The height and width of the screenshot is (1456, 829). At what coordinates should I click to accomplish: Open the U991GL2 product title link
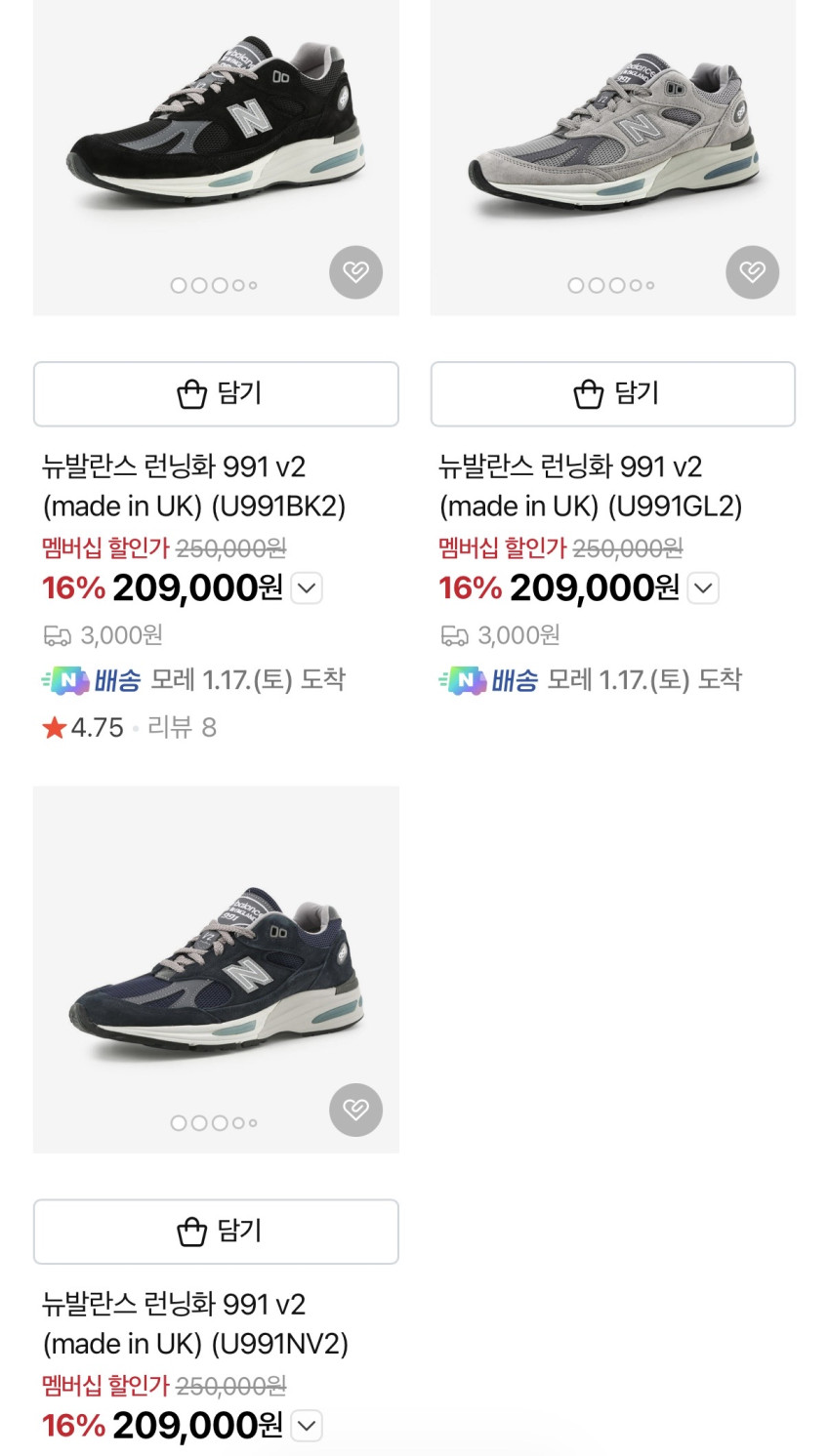(590, 486)
